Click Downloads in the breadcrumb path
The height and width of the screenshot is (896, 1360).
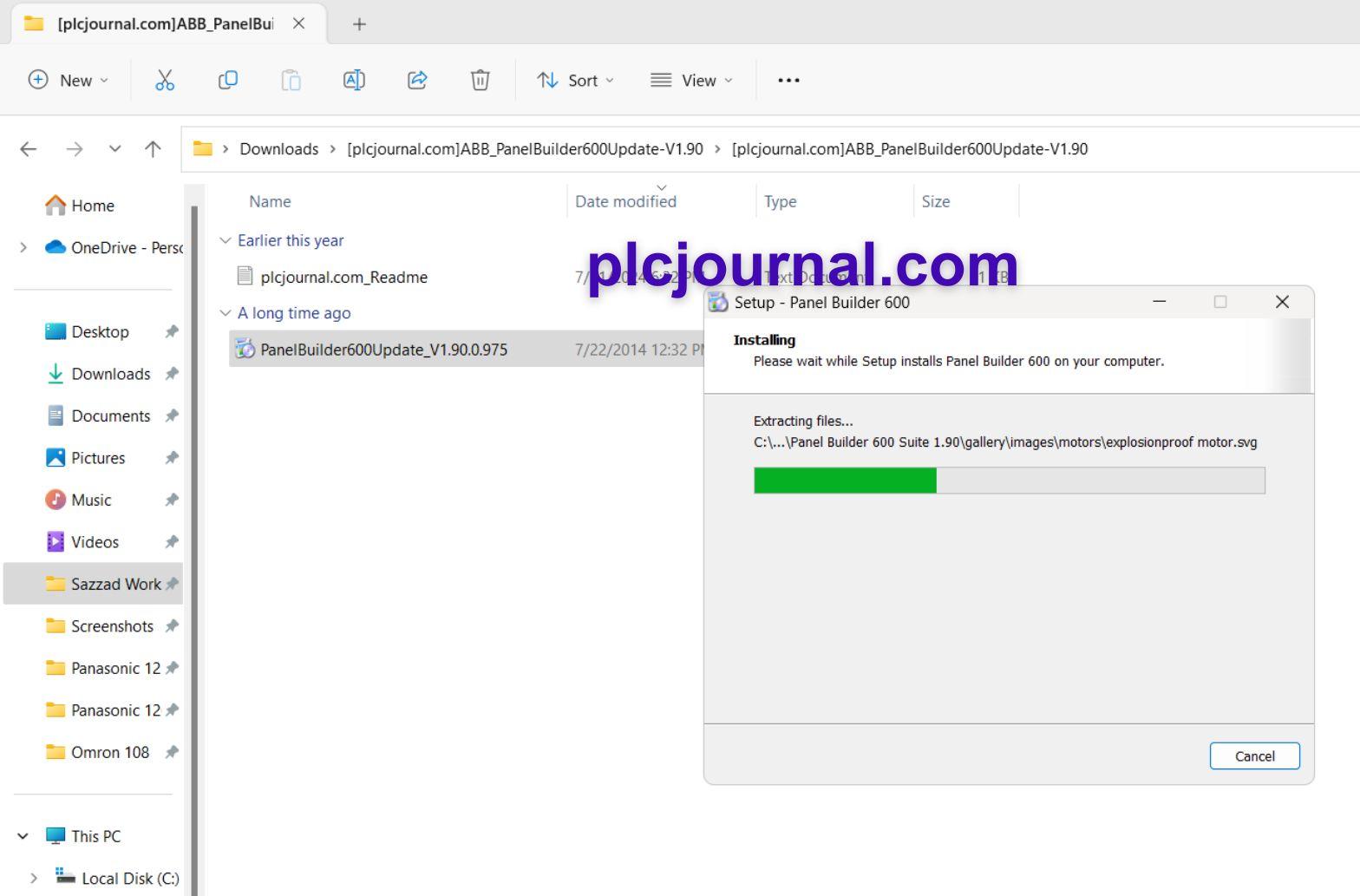279,149
